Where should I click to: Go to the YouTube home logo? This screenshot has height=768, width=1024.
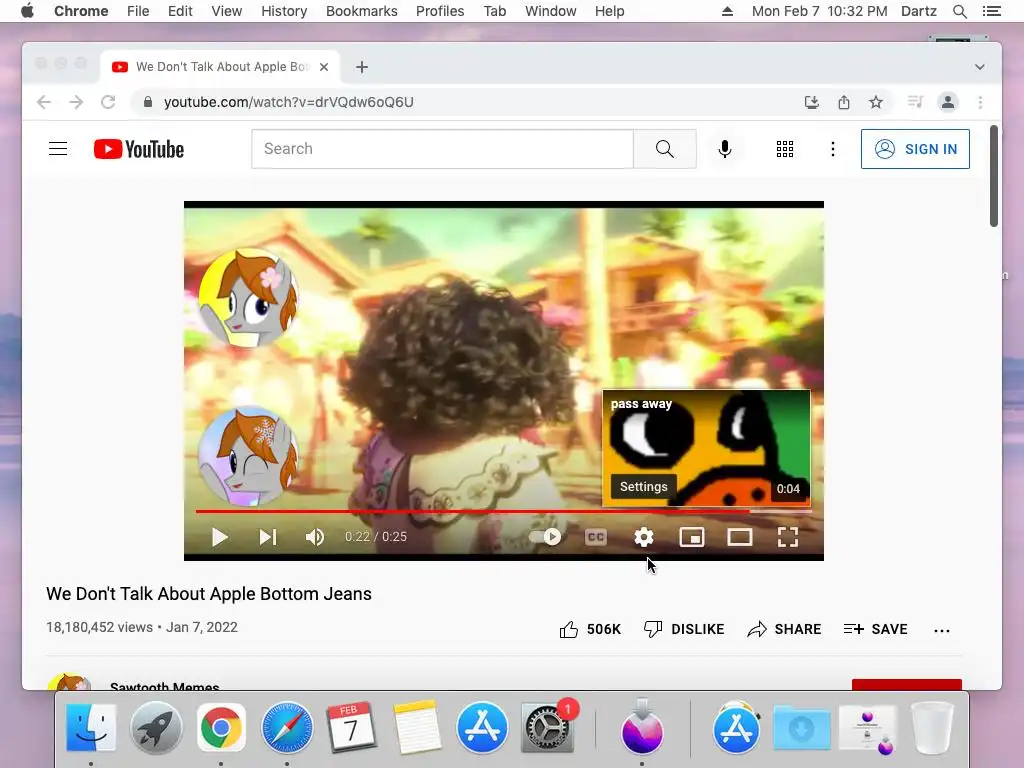pyautogui.click(x=139, y=149)
